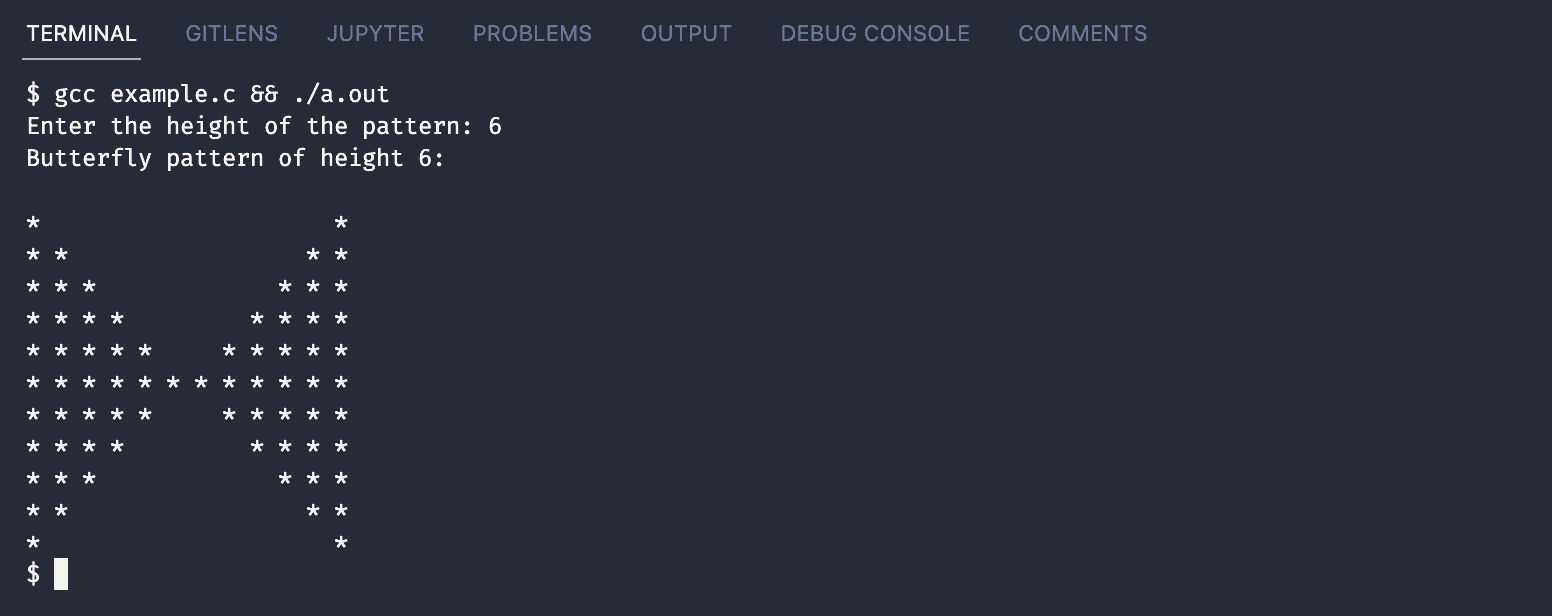Open the DEBUG CONSOLE tab

point(875,33)
